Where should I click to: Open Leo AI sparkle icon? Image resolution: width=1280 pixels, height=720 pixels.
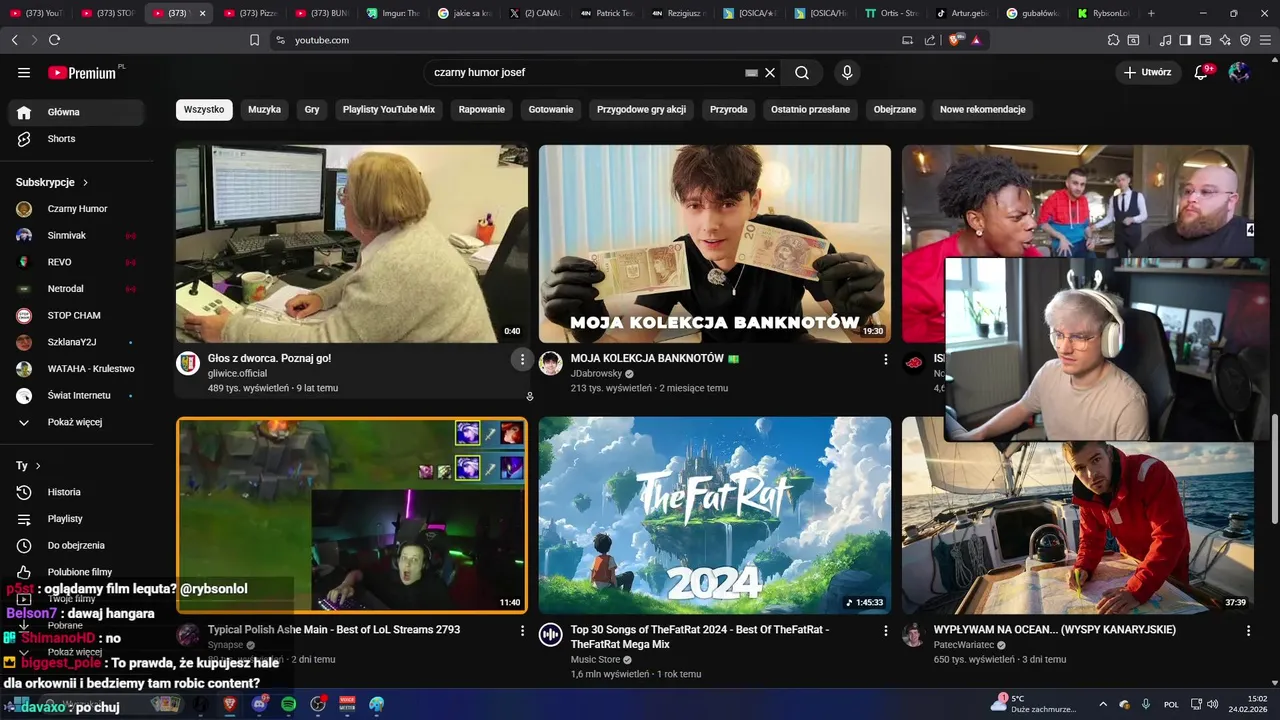1225,40
